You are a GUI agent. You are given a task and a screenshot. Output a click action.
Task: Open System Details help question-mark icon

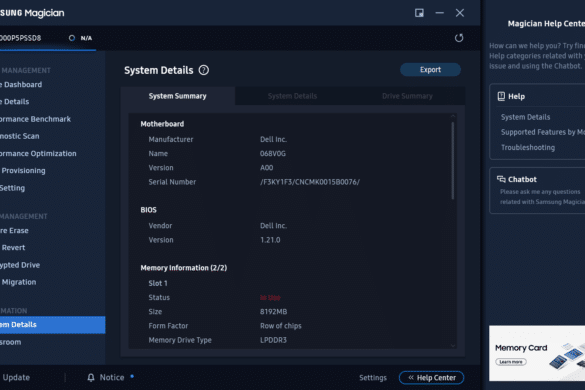204,70
